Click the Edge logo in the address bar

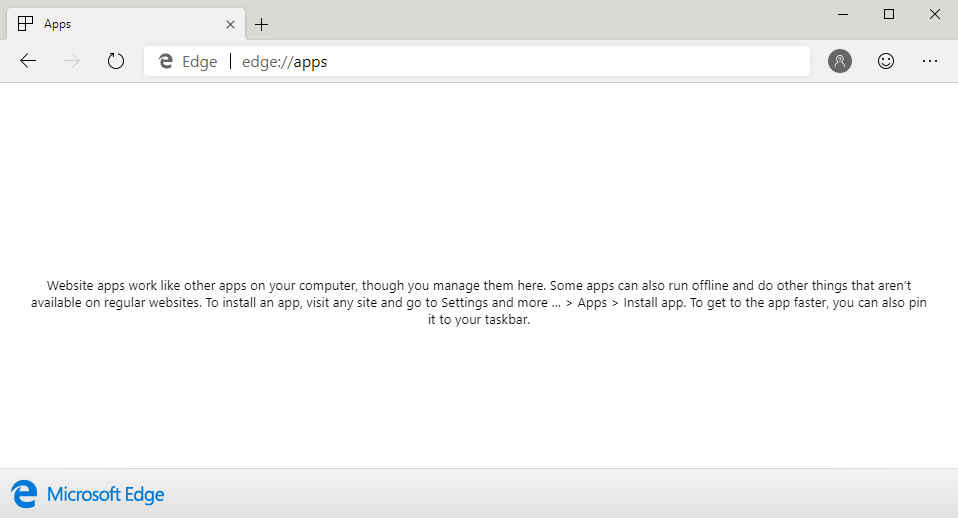[x=166, y=62]
